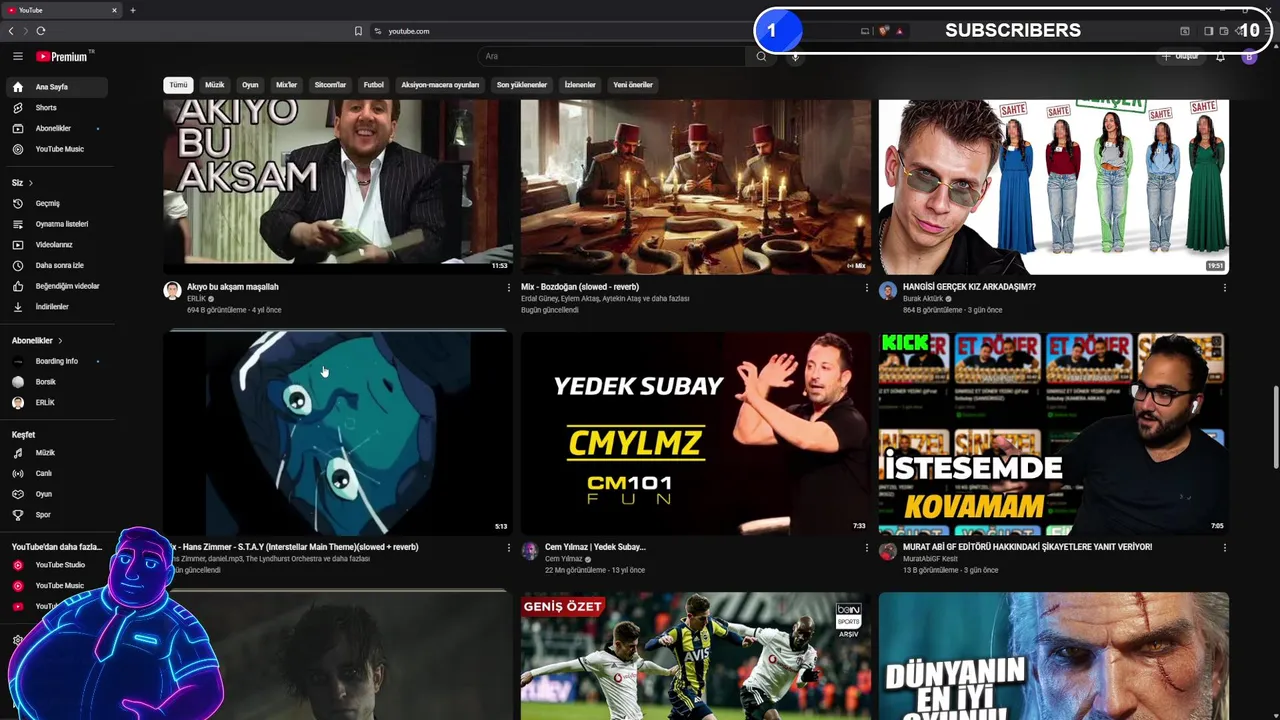This screenshot has height=720, width=1280.
Task: Click the search magnifier button
Action: coord(761,57)
